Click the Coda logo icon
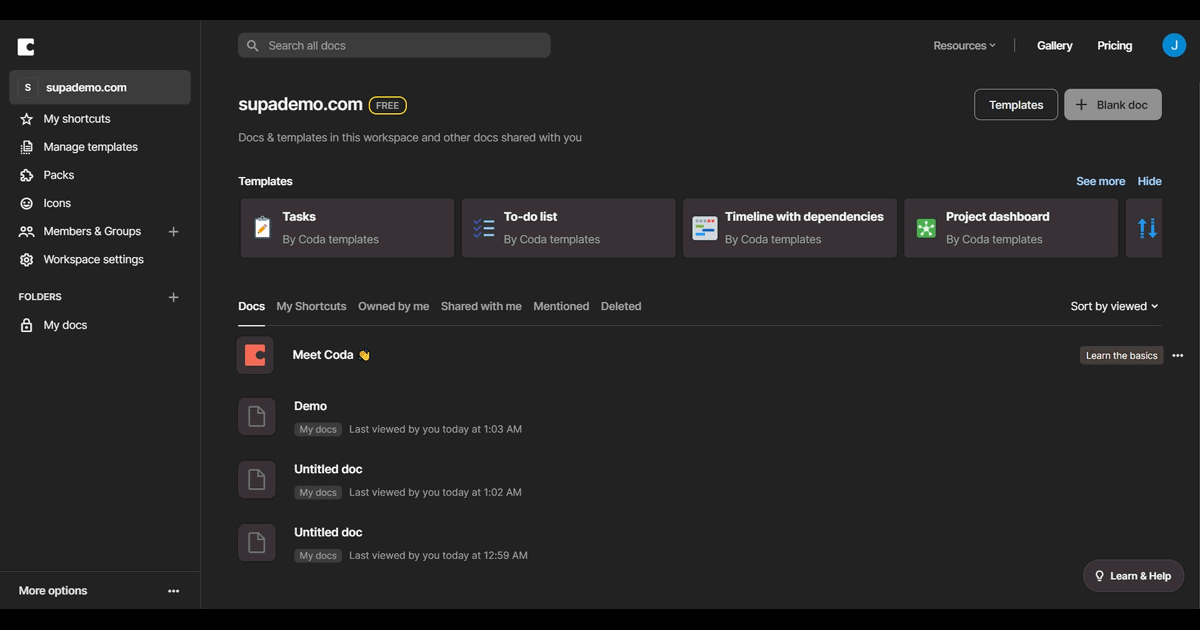The image size is (1200, 630). [x=26, y=47]
